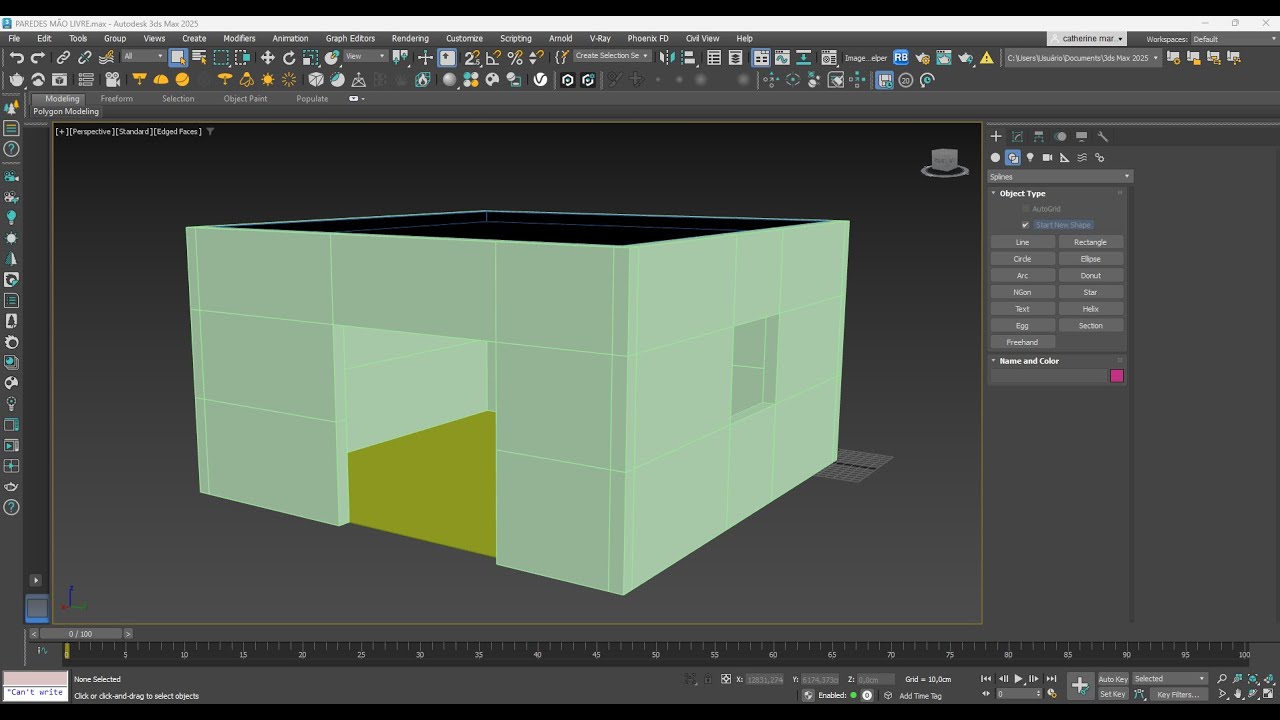
Task: Click the Rectangle spline button
Action: click(1090, 242)
